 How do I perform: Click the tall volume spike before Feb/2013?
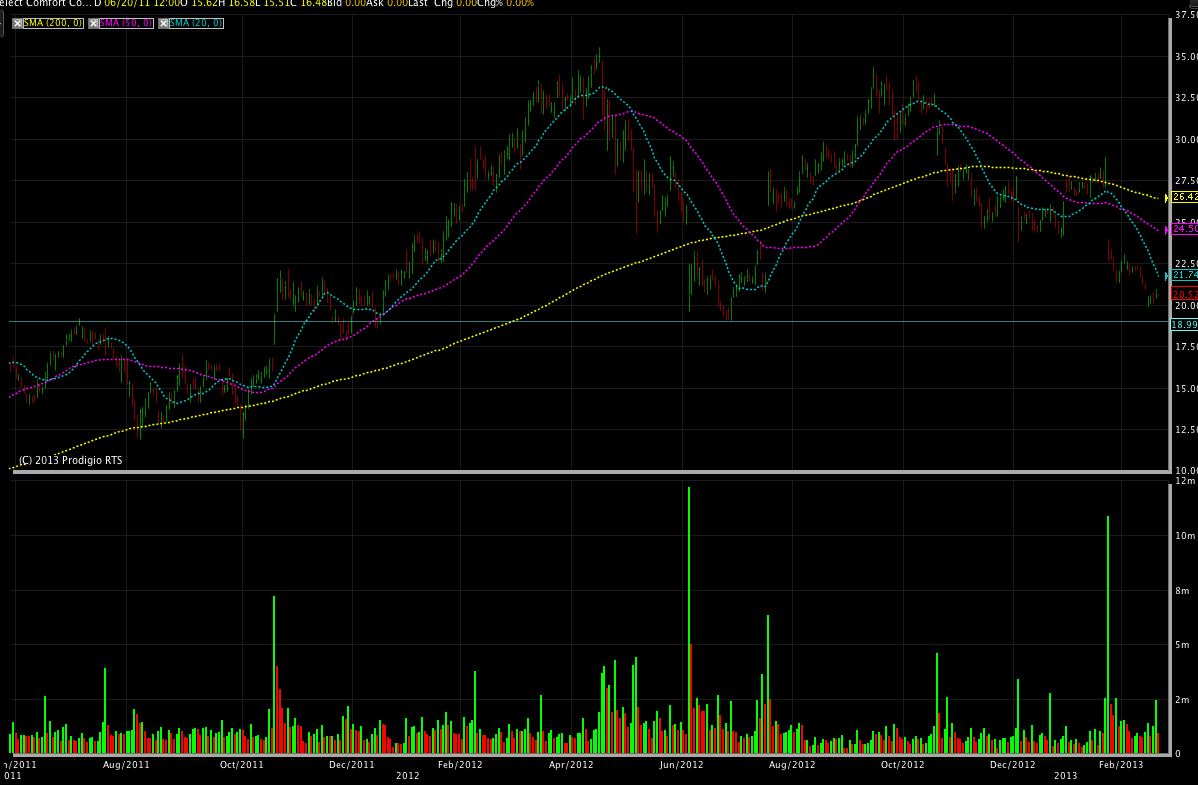coord(1108,634)
